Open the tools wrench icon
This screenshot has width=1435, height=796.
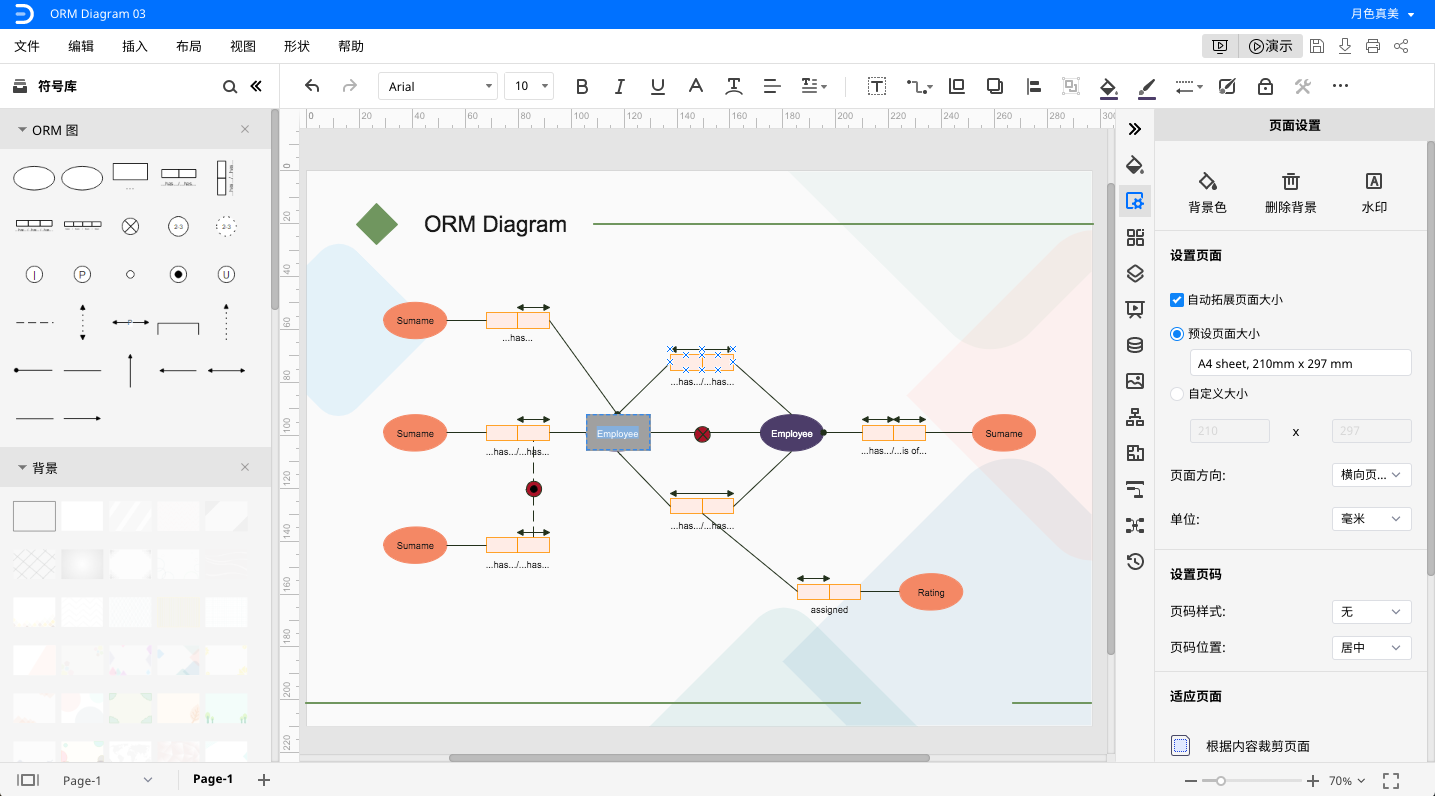coord(1302,86)
